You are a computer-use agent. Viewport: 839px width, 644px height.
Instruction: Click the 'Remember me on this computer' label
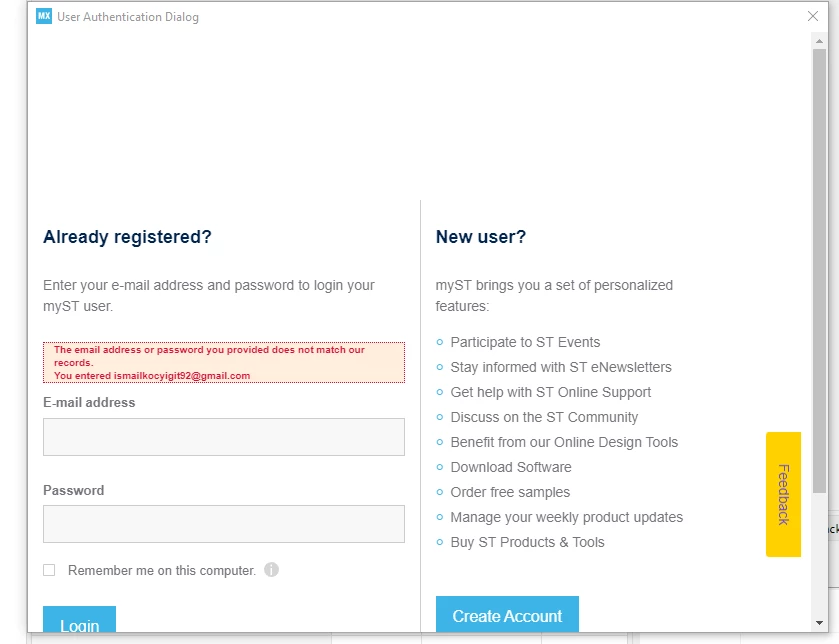162,571
